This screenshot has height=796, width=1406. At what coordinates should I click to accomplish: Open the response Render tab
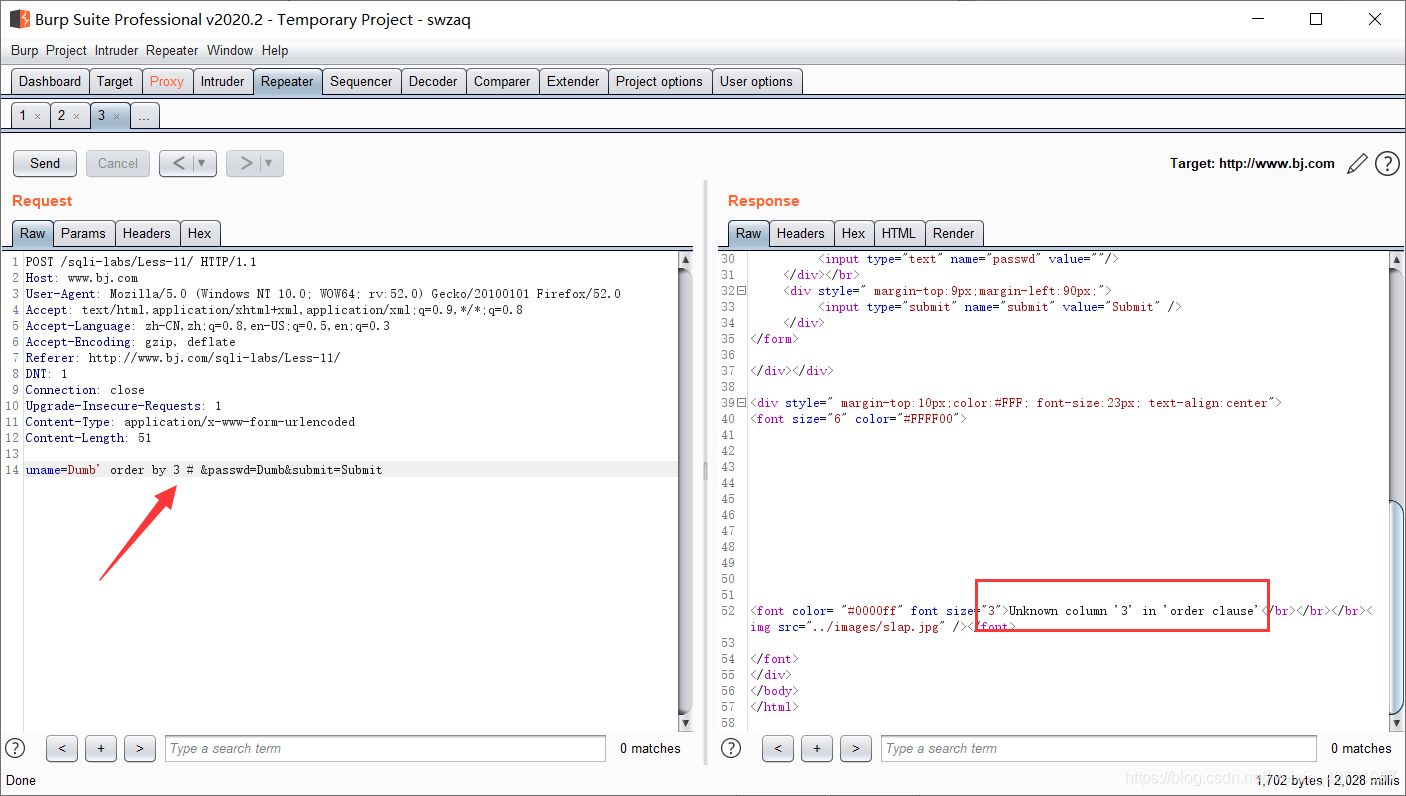coord(953,233)
